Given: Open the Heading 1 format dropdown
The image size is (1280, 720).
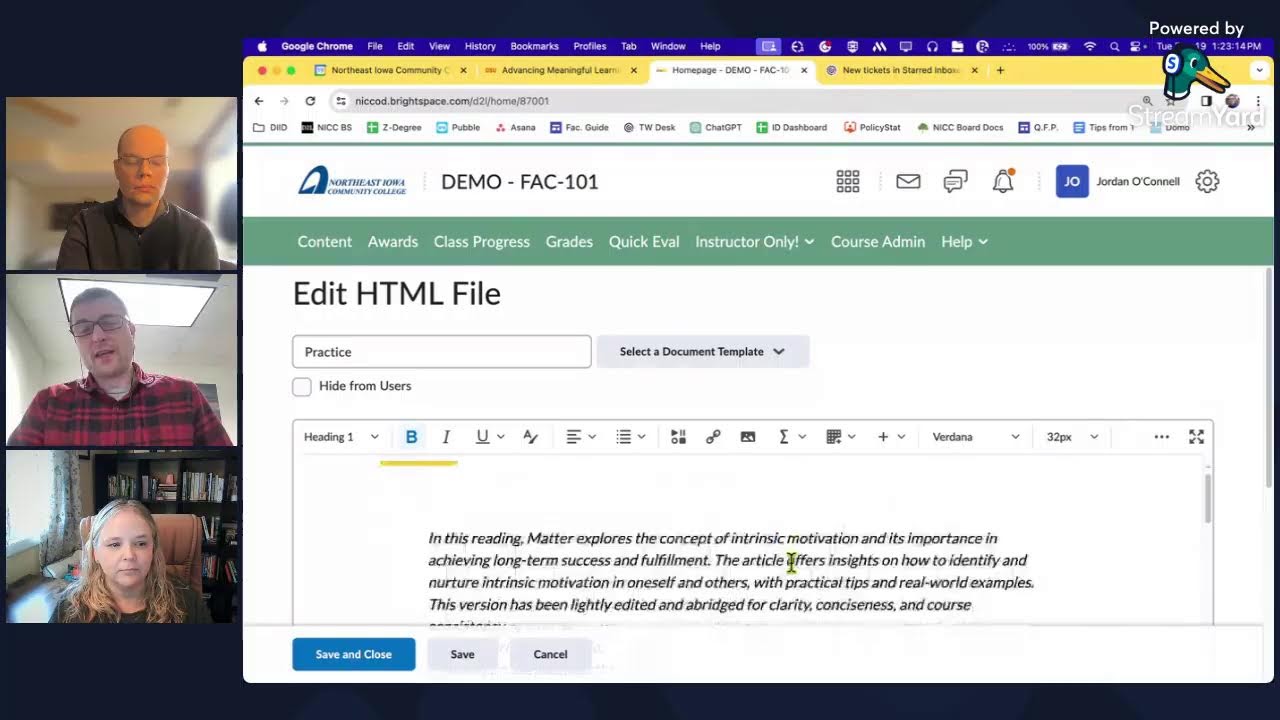Looking at the screenshot, I should click(341, 437).
